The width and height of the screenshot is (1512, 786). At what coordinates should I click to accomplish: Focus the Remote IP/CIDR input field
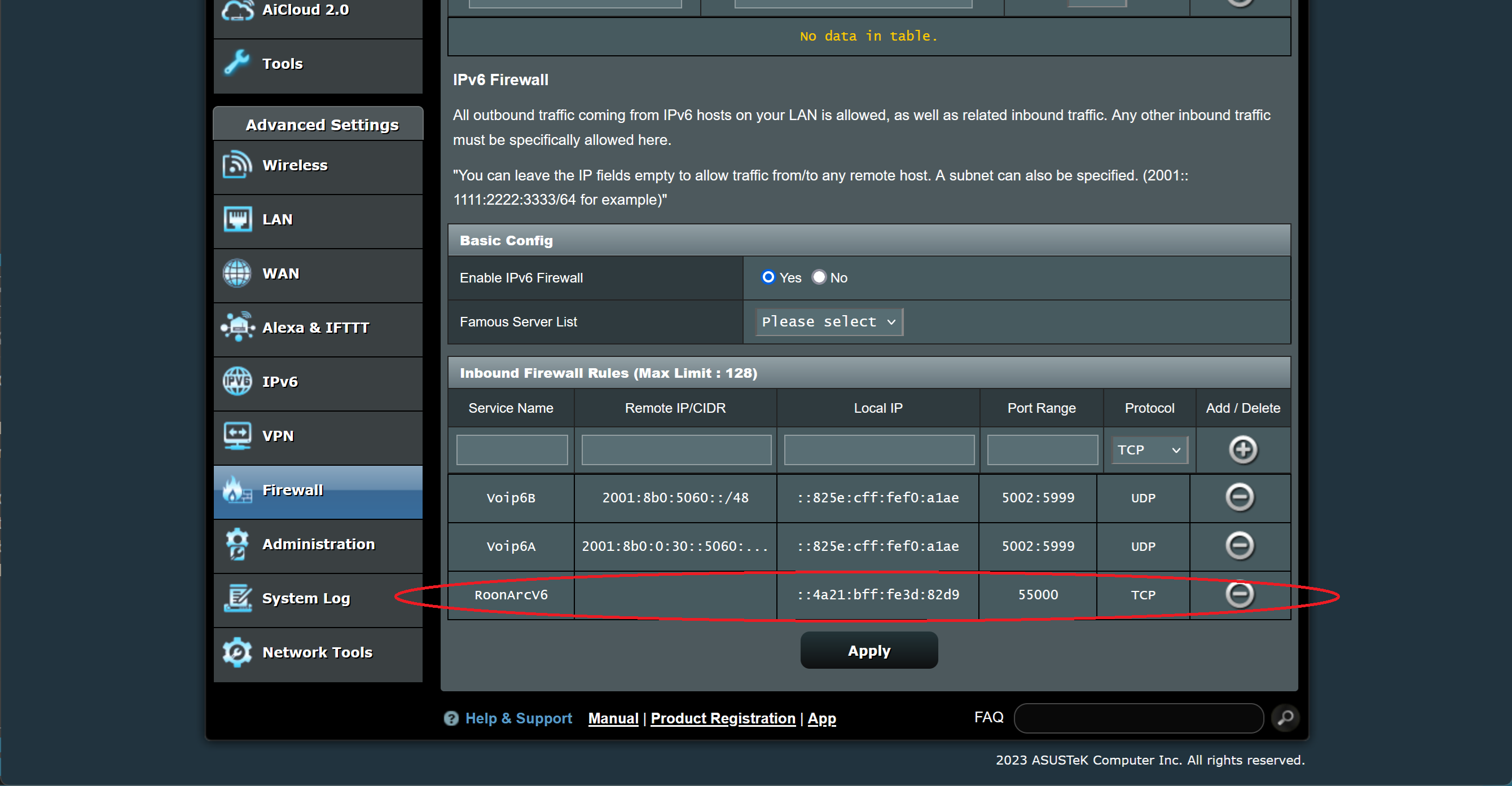pyautogui.click(x=676, y=450)
